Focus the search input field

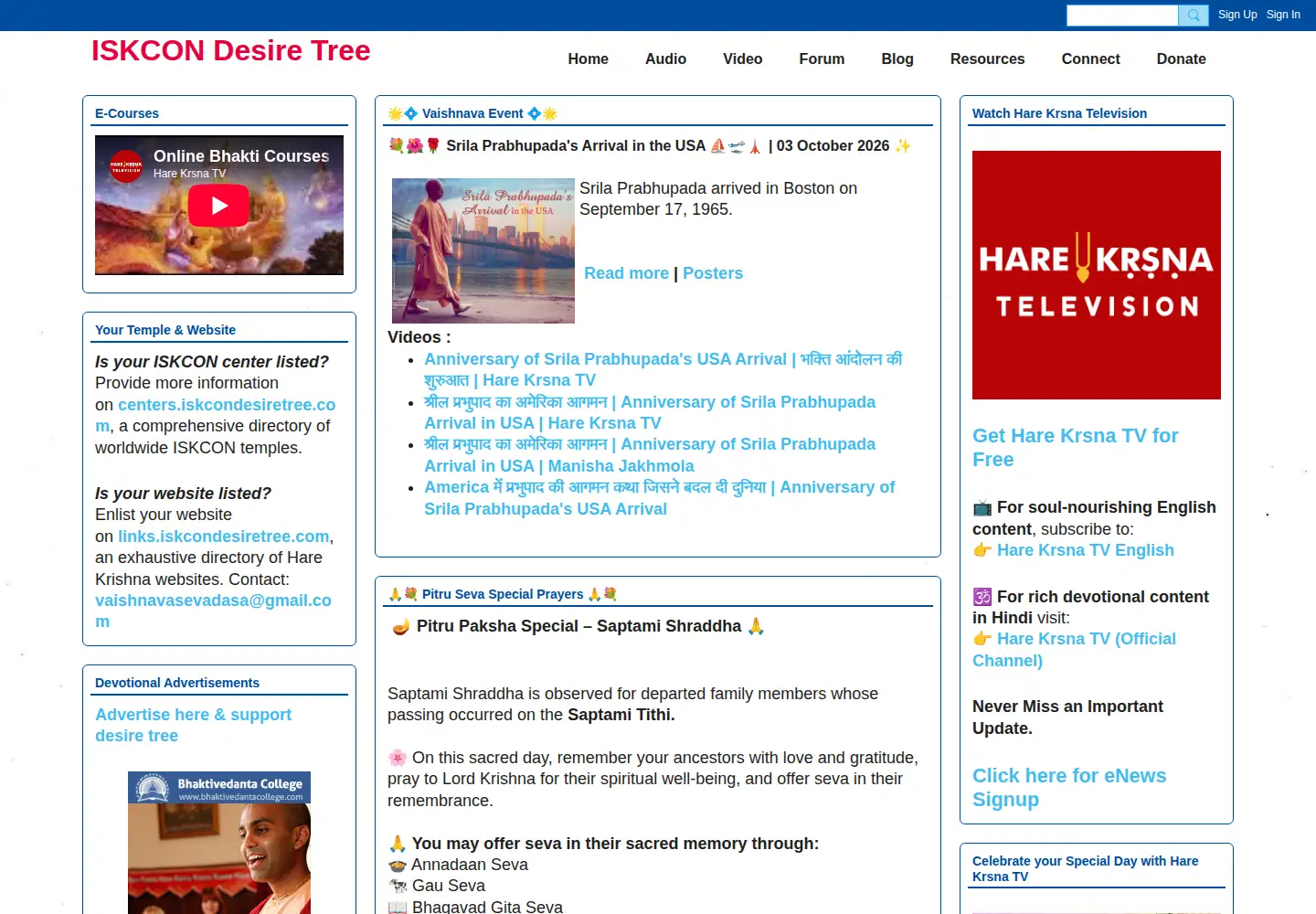(1122, 15)
